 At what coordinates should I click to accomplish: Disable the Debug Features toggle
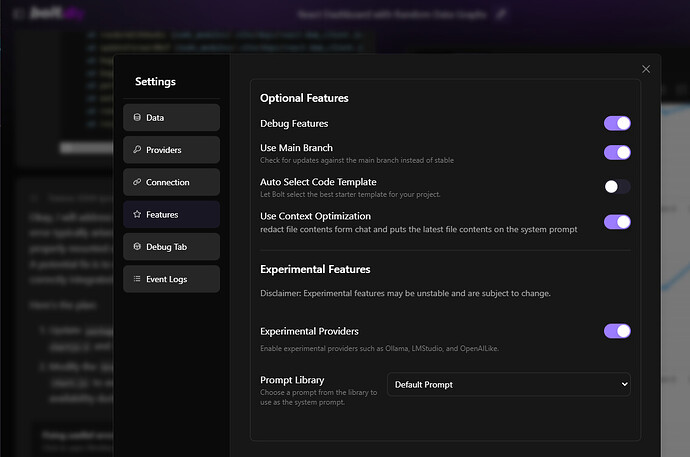[x=617, y=124]
